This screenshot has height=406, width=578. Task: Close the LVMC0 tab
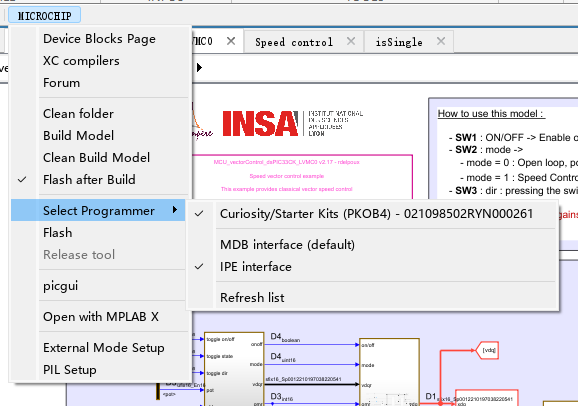pos(231,41)
